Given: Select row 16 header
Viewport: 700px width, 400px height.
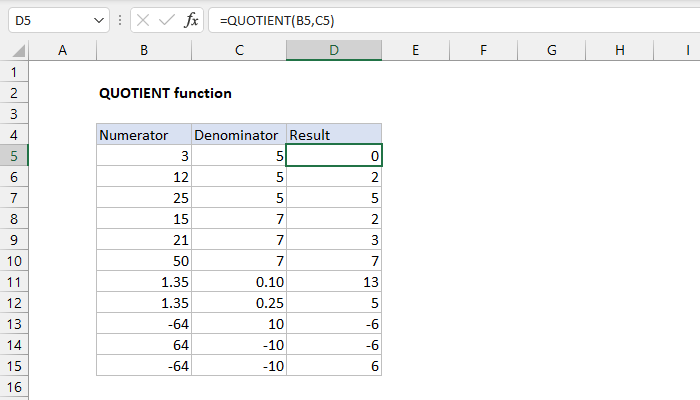Looking at the screenshot, I should 14,387.
